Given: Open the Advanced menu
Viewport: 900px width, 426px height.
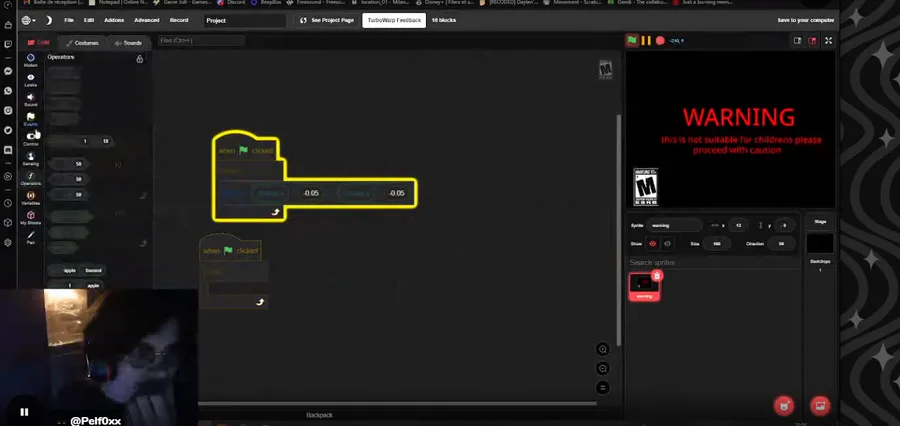Looking at the screenshot, I should 146,20.
